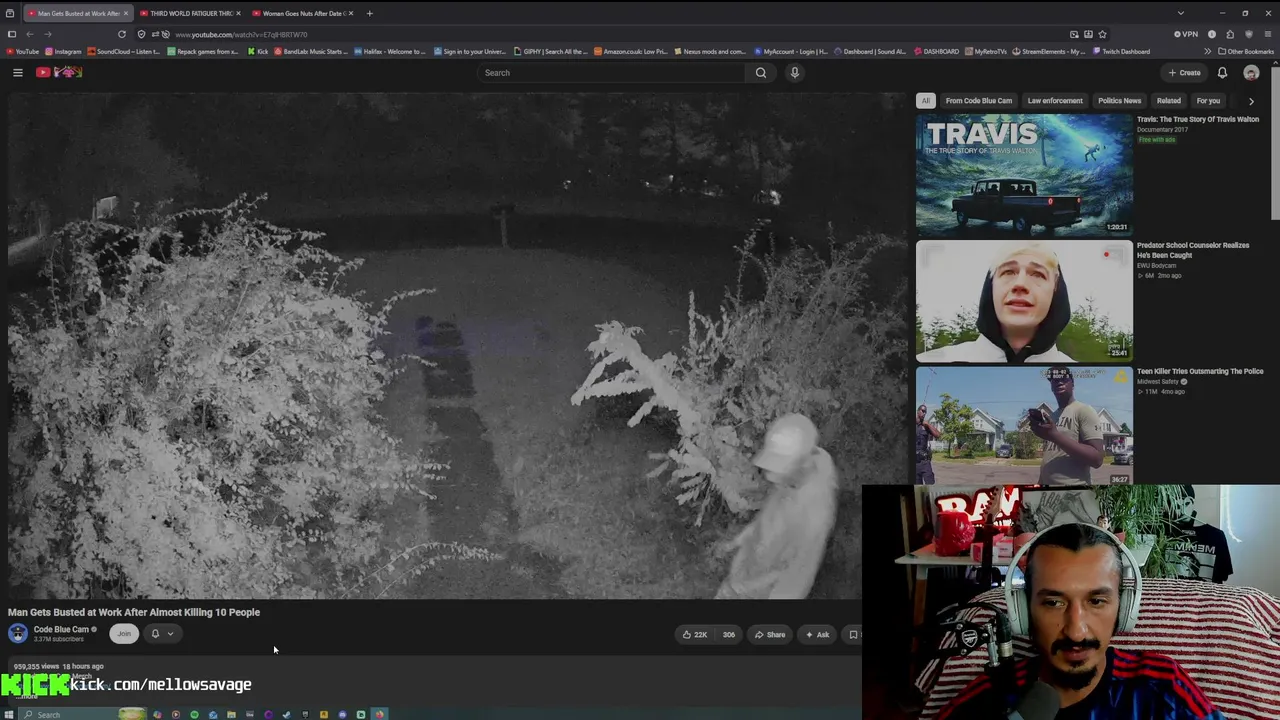Open a new browser tab
The image size is (1280, 720).
pos(369,13)
